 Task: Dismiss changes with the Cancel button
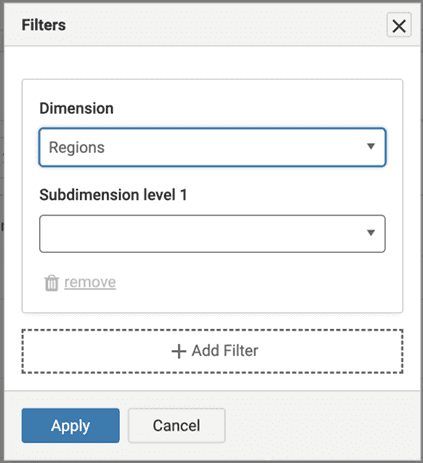[177, 426]
